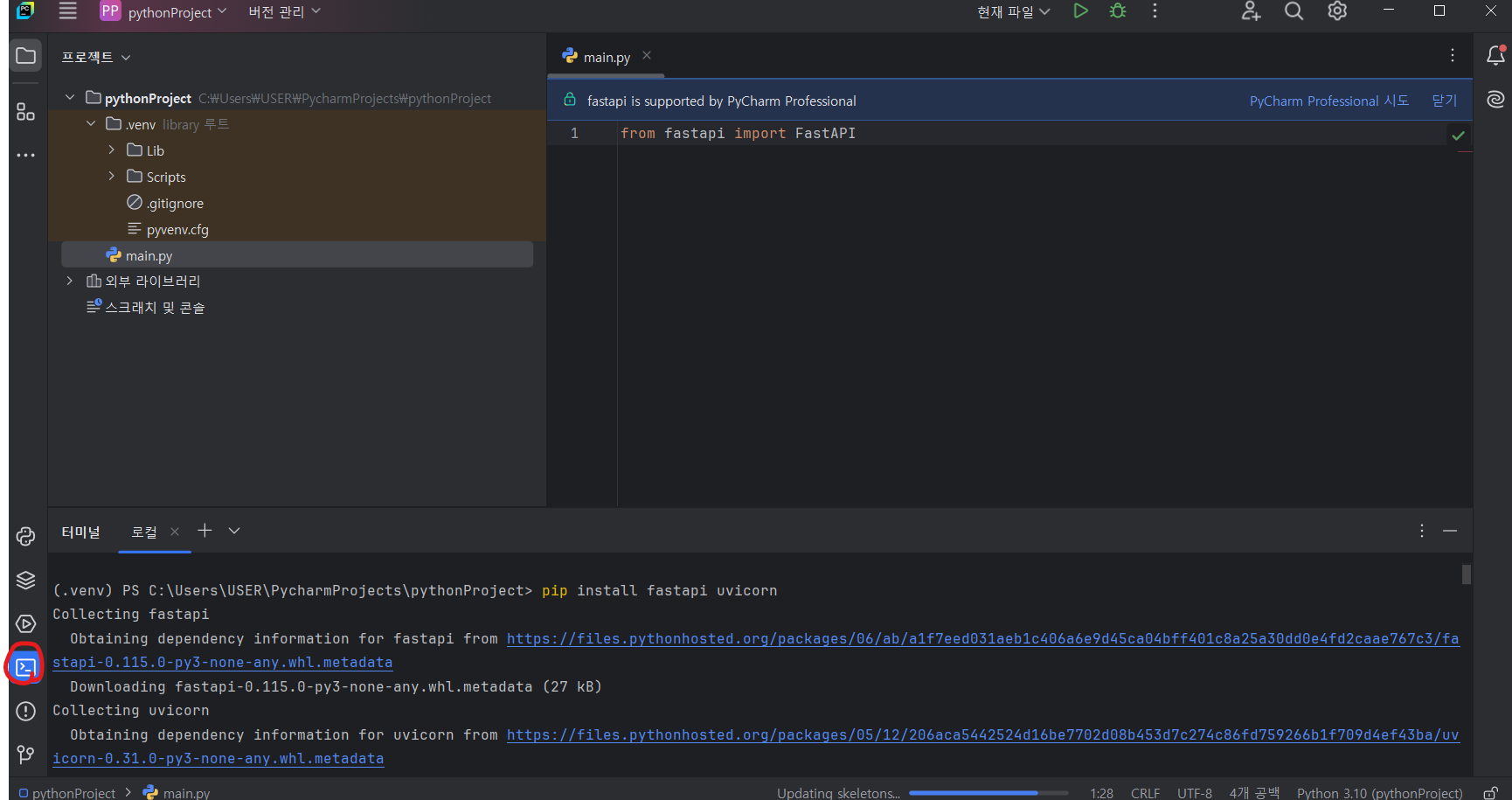This screenshot has width=1512, height=800.
Task: Open more run actions menu
Action: [x=1155, y=11]
